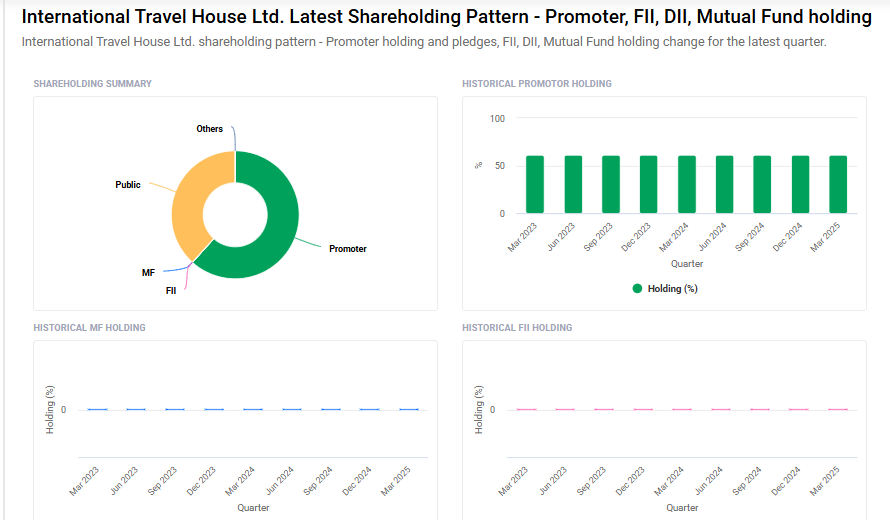Click Mar 2023 marker in FII holding chart
Image resolution: width=890 pixels, height=520 pixels.
[526, 409]
